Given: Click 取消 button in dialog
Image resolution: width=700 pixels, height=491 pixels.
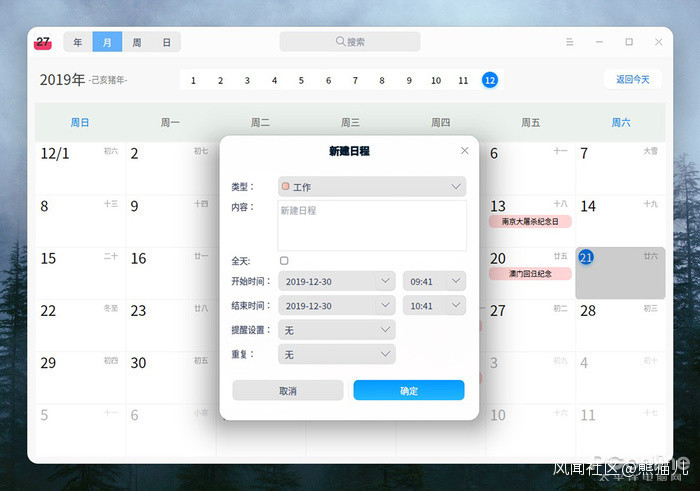Looking at the screenshot, I should (288, 391).
